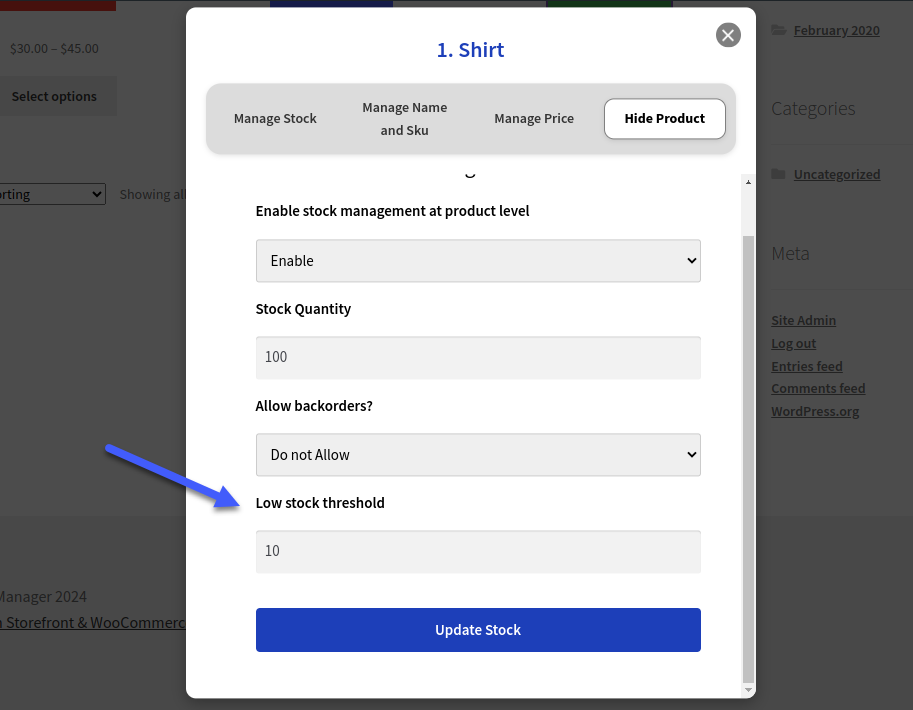Open the Entries feed link
The image size is (913, 710).
point(806,366)
